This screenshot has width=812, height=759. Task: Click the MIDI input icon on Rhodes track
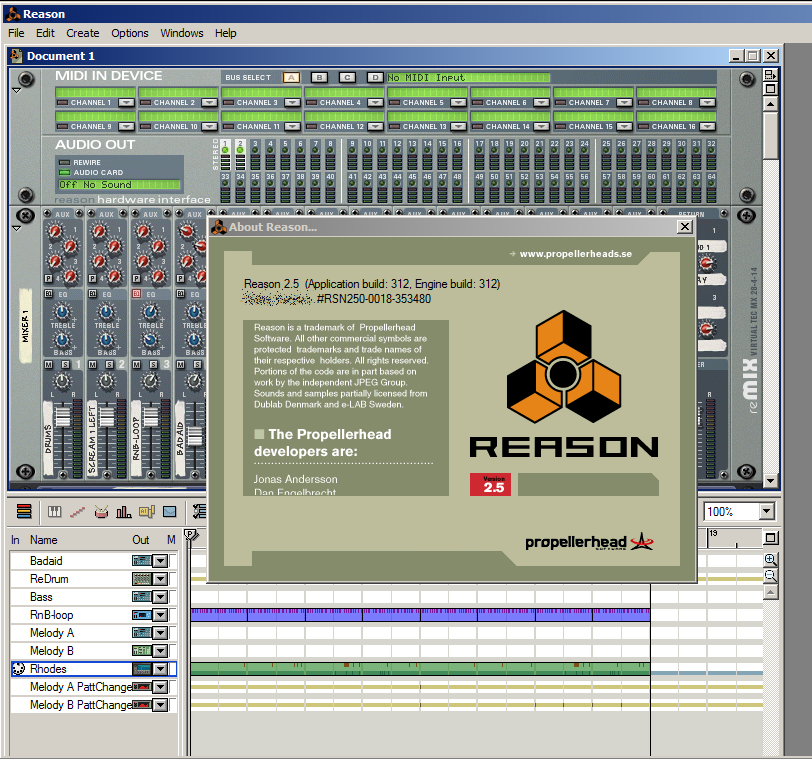point(18,669)
